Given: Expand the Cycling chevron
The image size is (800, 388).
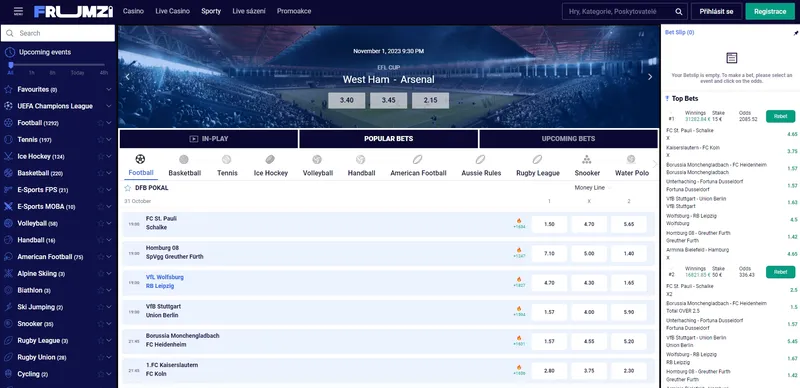Looking at the screenshot, I should pyautogui.click(x=109, y=374).
